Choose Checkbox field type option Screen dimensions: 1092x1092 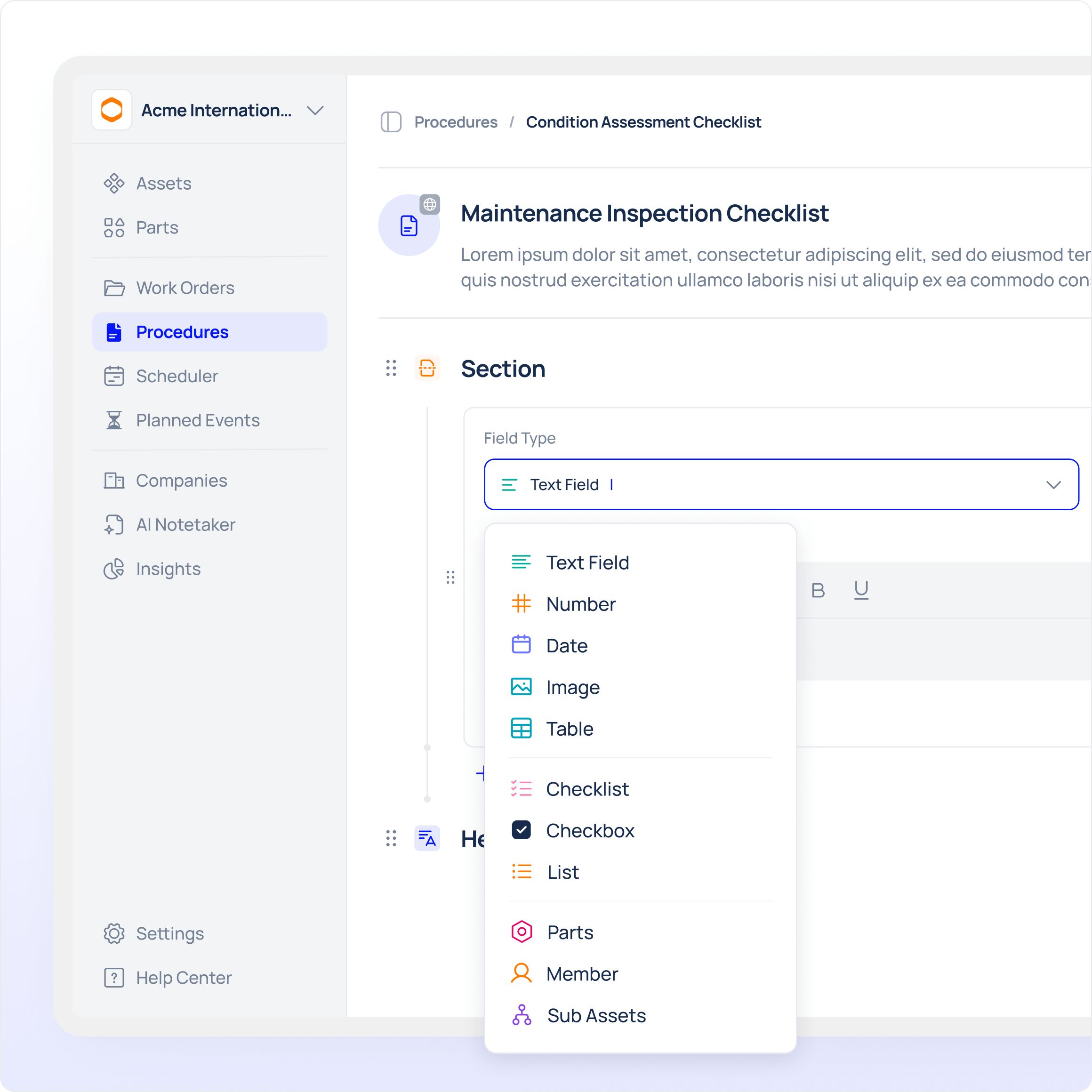click(x=589, y=830)
